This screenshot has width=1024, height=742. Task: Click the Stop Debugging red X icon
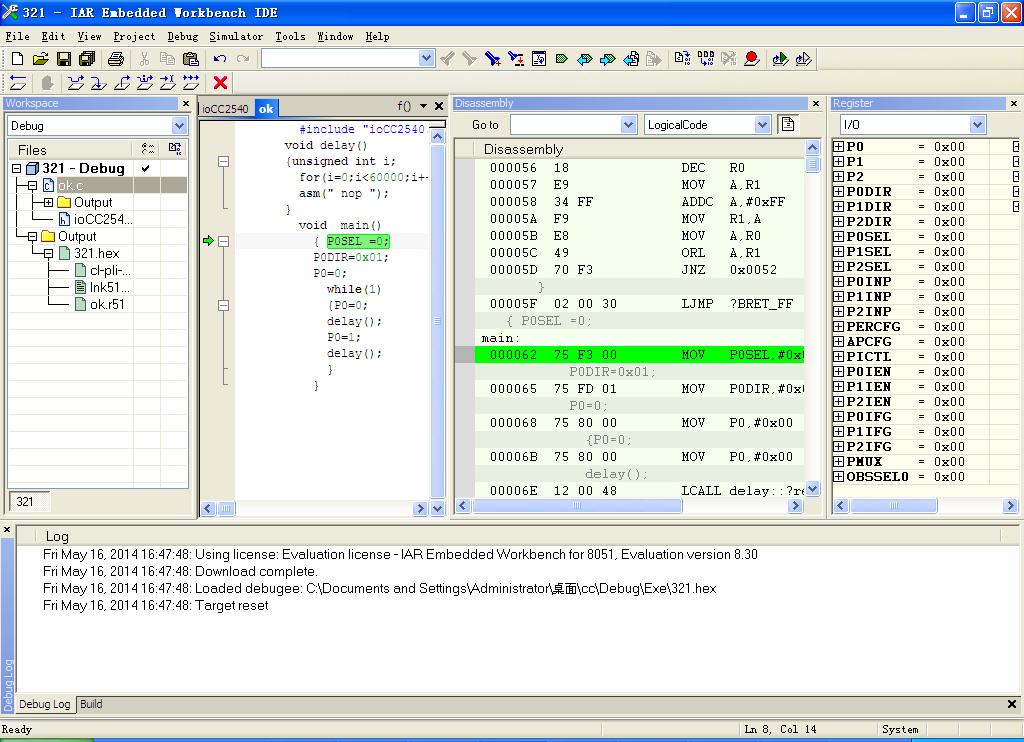[221, 83]
